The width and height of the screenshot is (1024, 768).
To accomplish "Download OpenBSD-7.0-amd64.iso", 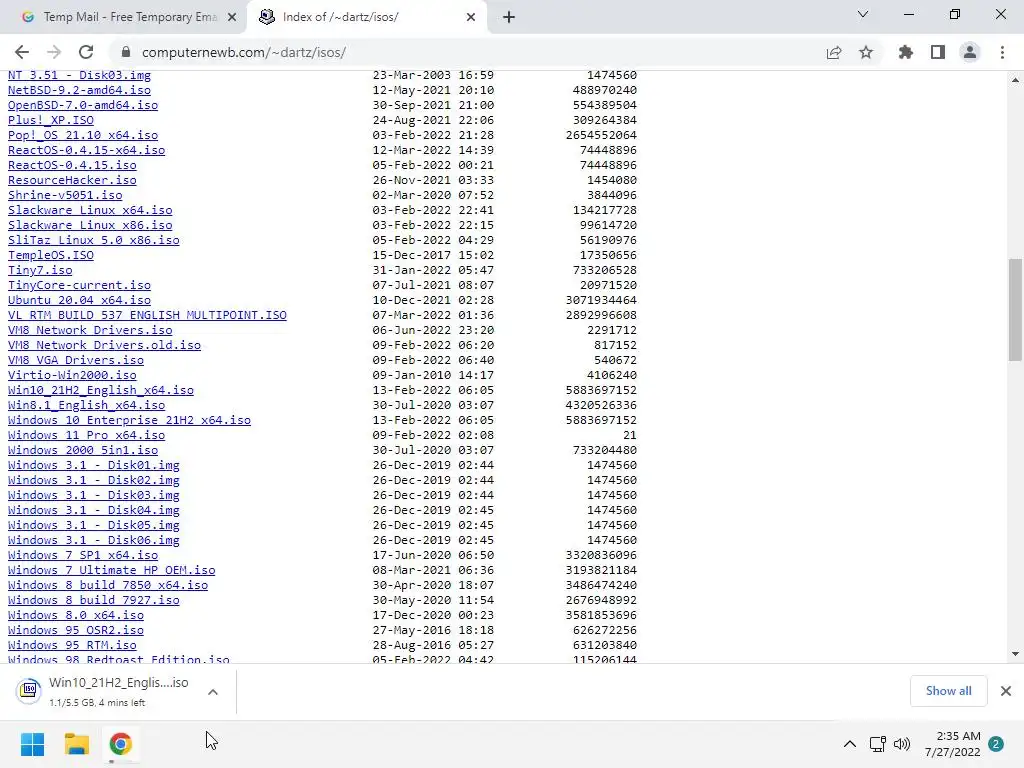I will coord(83,105).
